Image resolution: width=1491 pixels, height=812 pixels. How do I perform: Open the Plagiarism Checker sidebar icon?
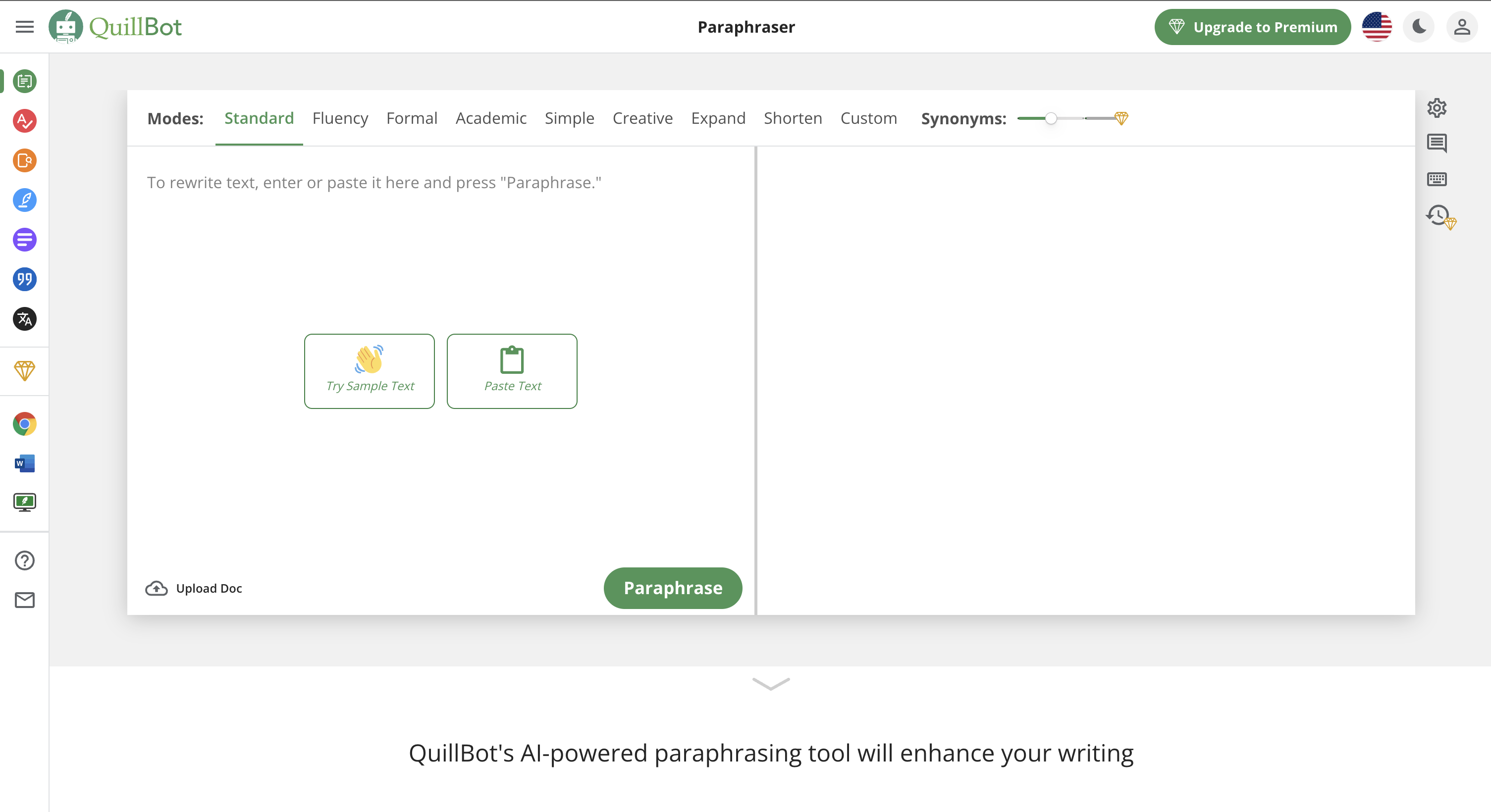coord(24,160)
